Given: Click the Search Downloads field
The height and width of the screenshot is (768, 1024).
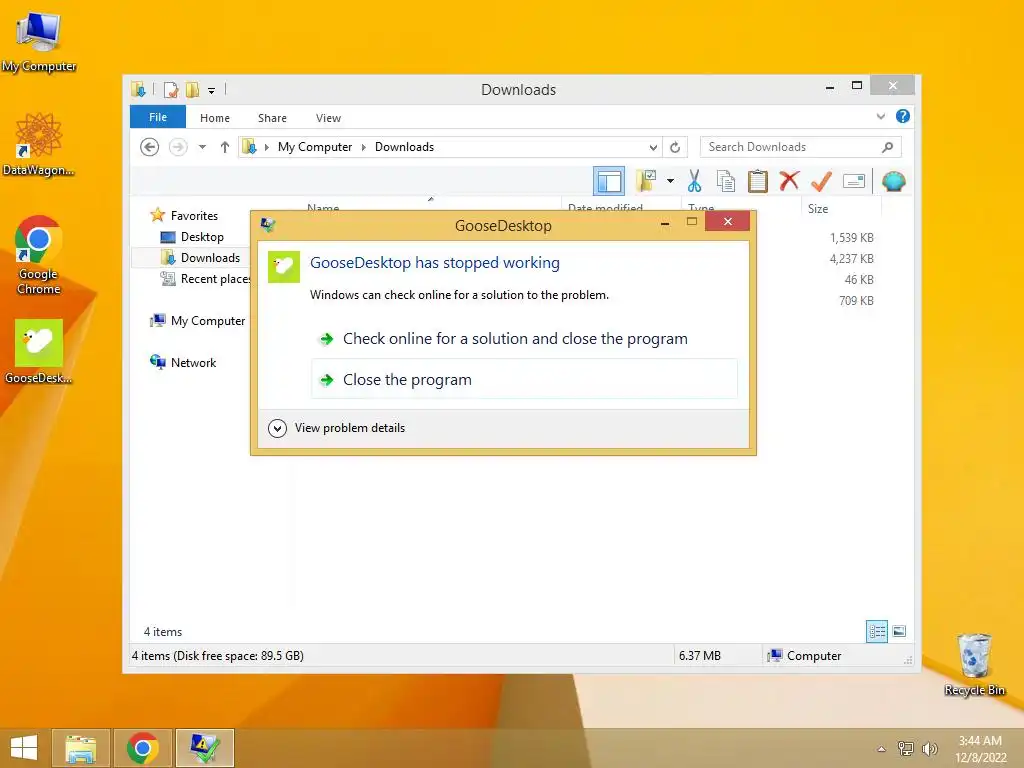Looking at the screenshot, I should click(x=801, y=147).
